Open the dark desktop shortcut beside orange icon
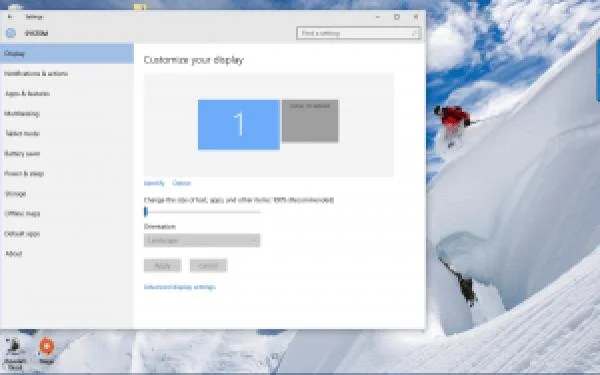Viewport: 600px width, 375px height. (x=15, y=347)
